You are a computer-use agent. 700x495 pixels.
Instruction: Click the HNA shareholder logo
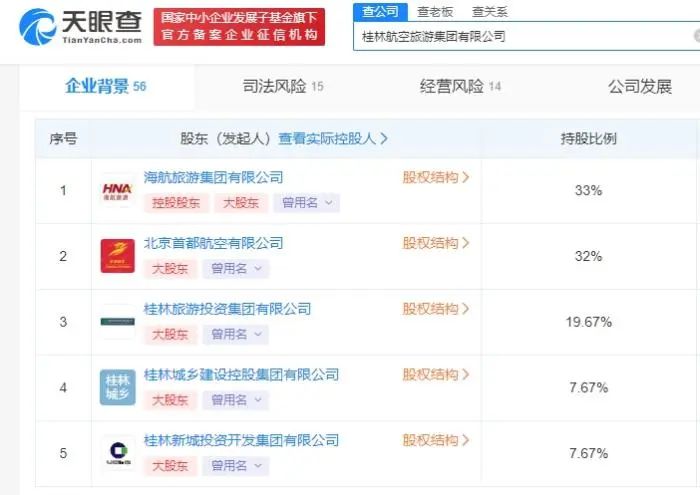(117, 191)
